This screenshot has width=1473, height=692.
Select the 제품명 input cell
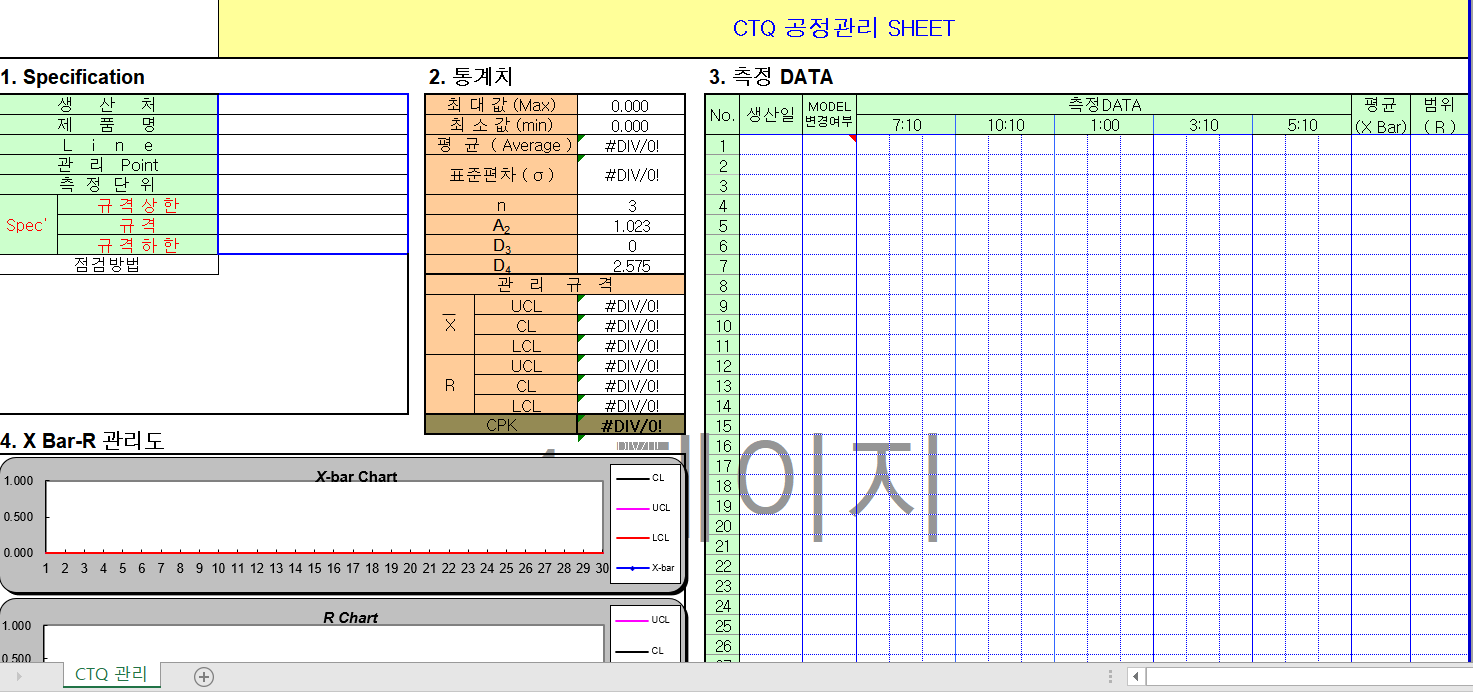coord(313,125)
